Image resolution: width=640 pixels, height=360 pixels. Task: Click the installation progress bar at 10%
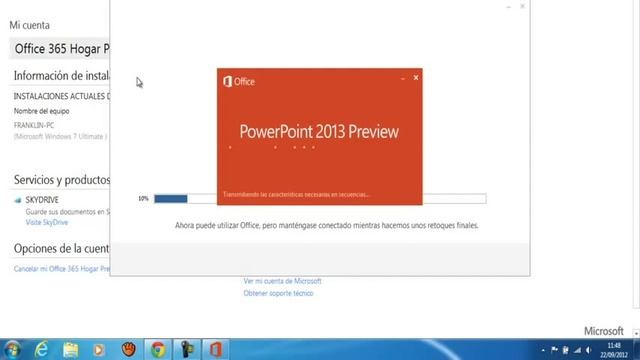[320, 199]
